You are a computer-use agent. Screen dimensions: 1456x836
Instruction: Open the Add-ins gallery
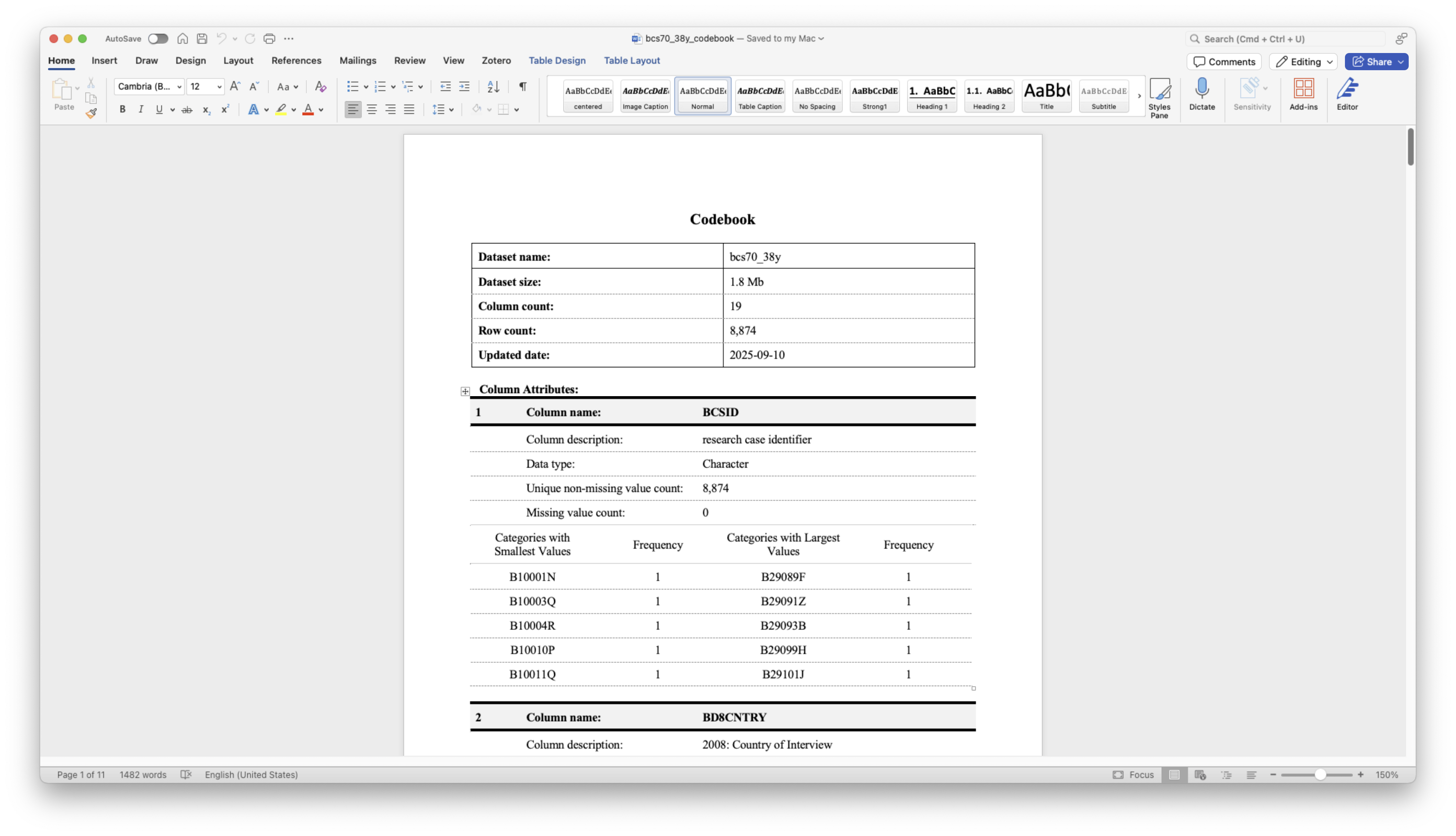click(x=1303, y=95)
